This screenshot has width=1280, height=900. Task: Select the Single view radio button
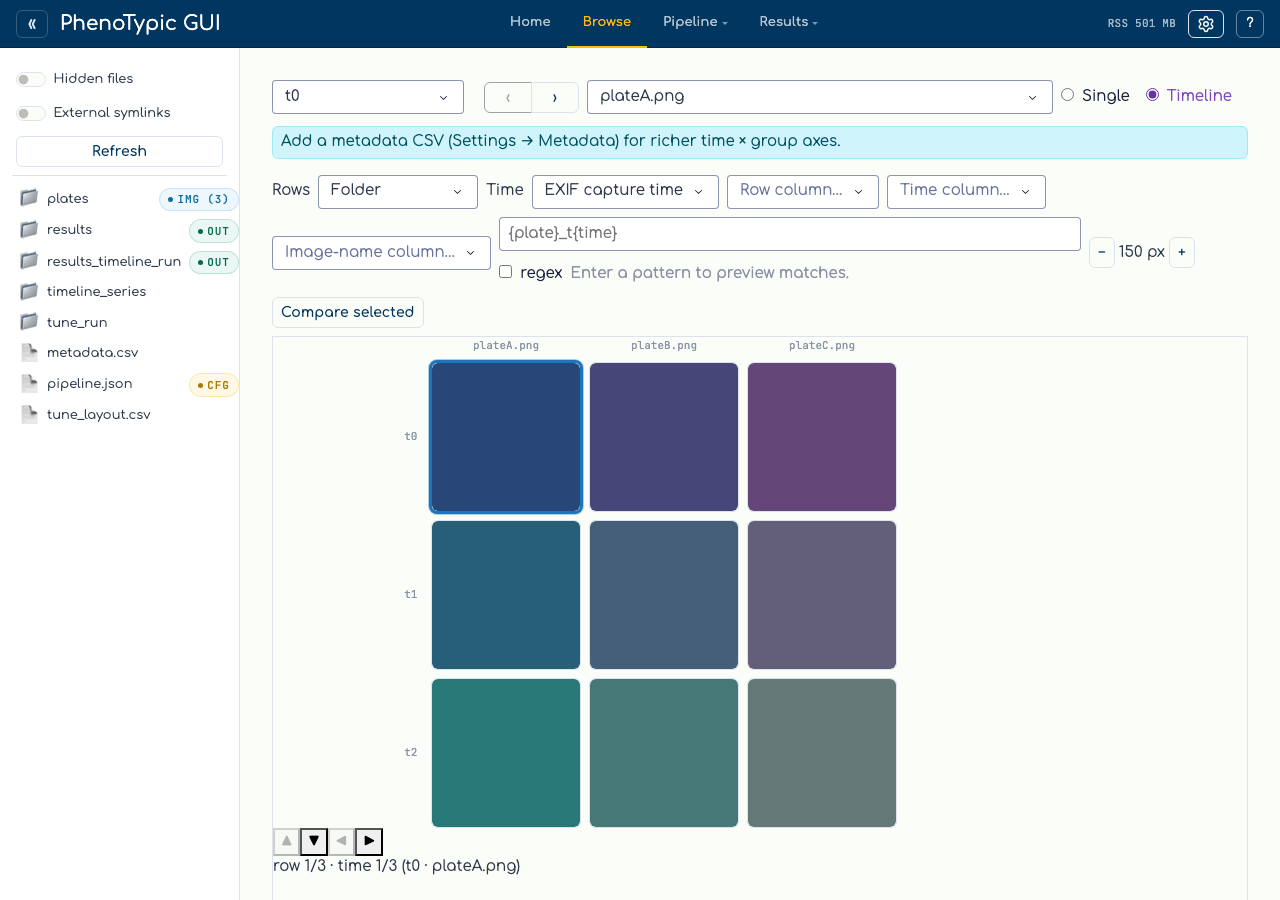click(1067, 95)
